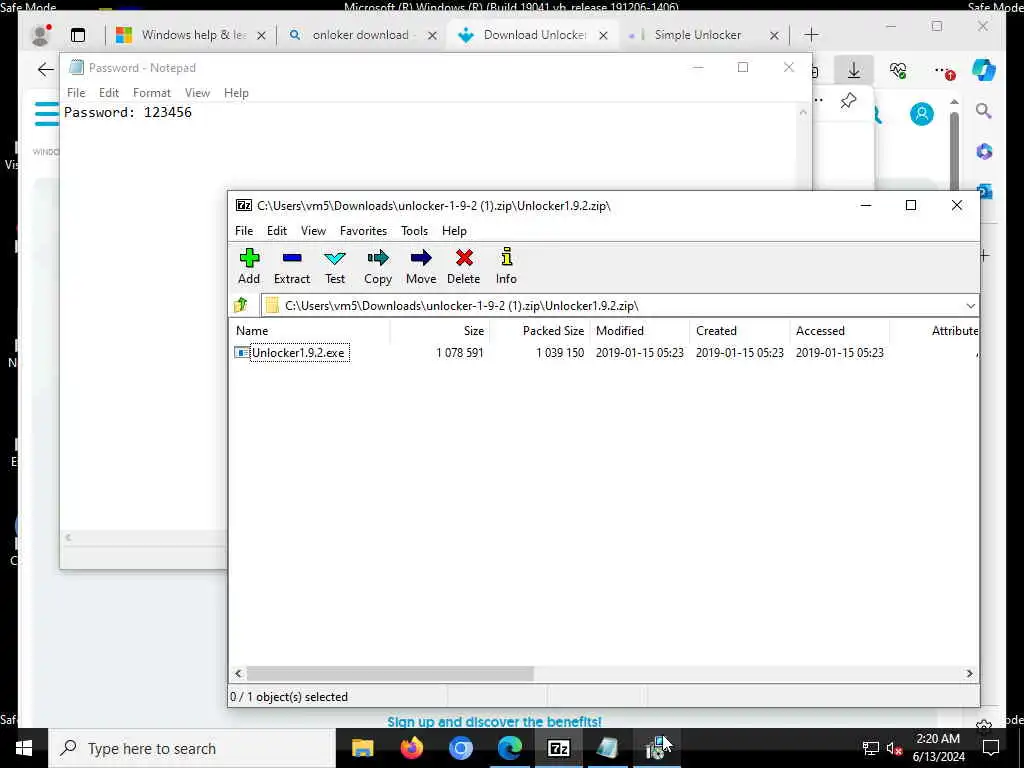Switch to 7-Zip in the taskbar

[x=558, y=748]
